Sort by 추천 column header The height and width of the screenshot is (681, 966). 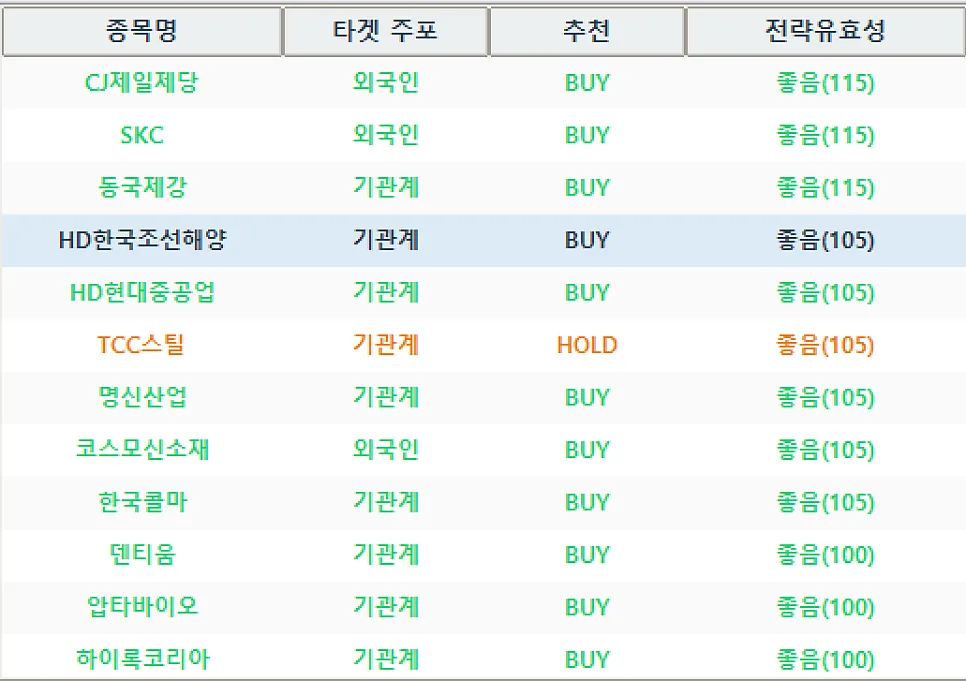586,30
